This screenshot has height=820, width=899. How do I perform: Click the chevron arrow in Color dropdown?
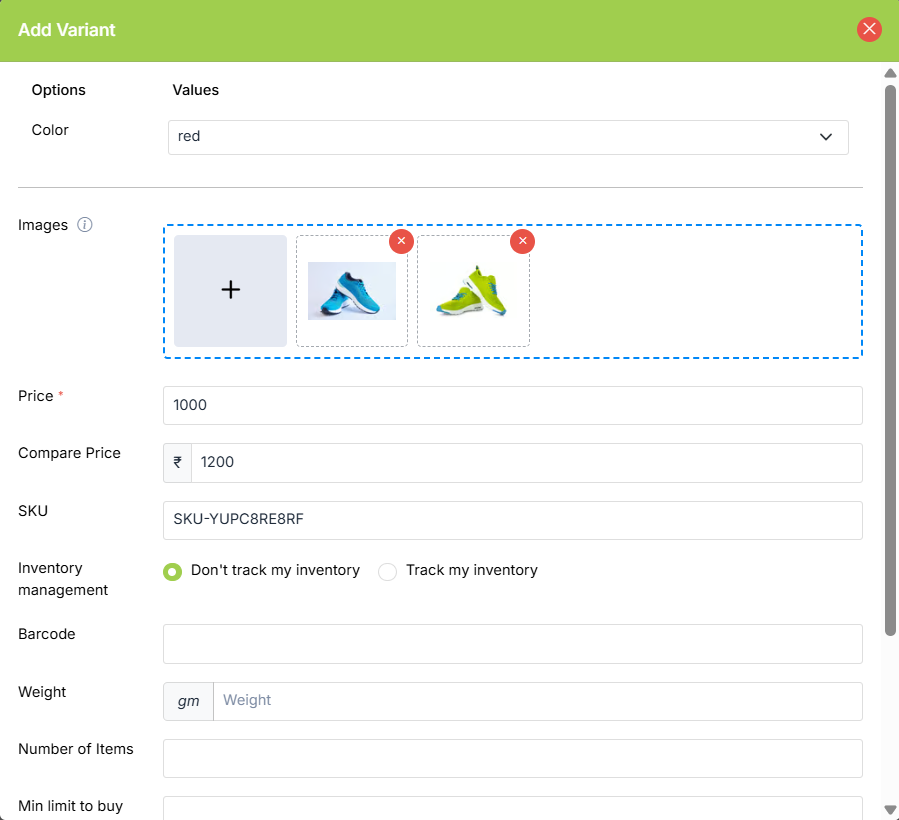click(826, 137)
